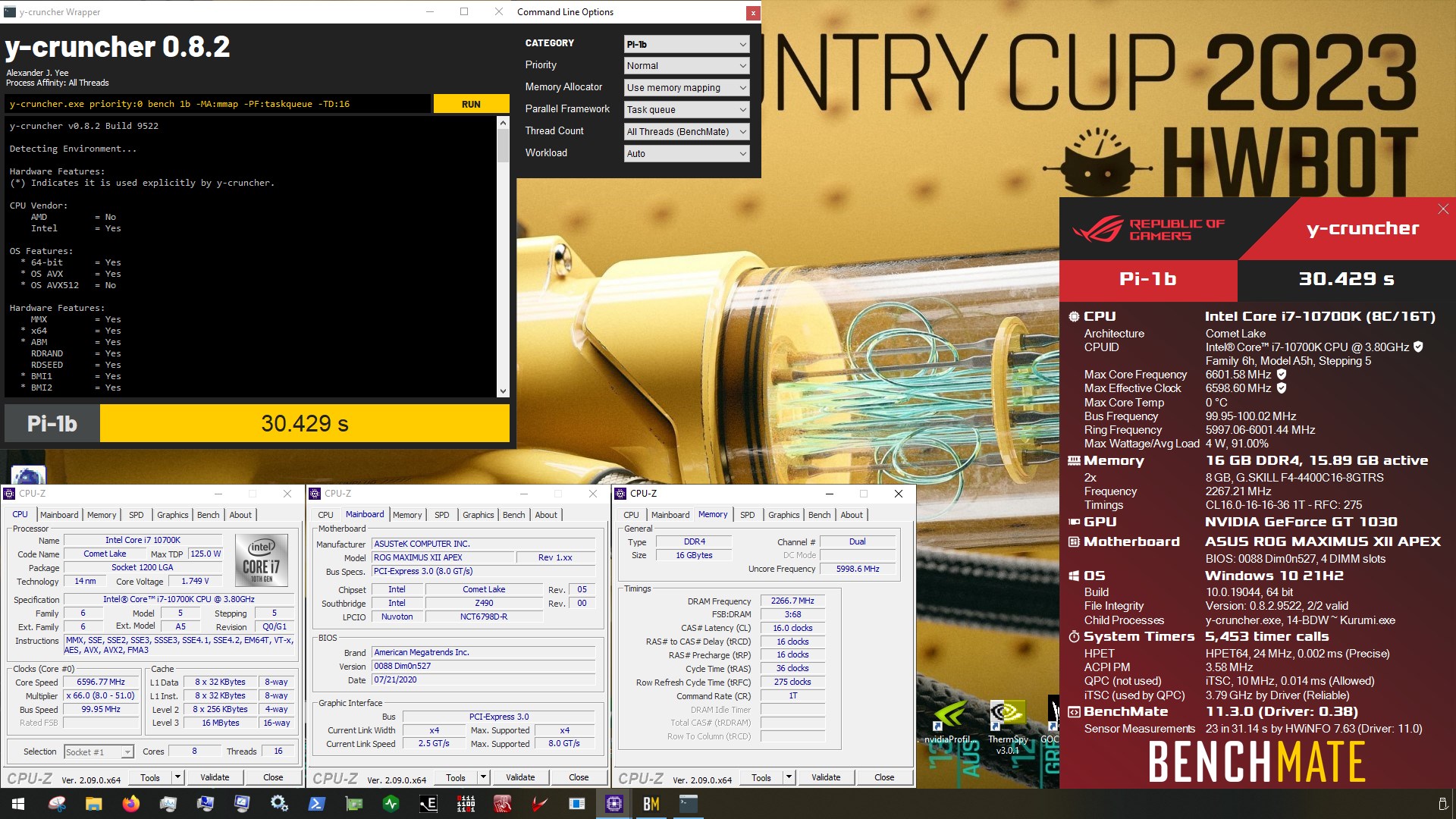Screen dimensions: 1456x819
Task: Click Validate in first CPU-Z window
Action: click(x=215, y=777)
